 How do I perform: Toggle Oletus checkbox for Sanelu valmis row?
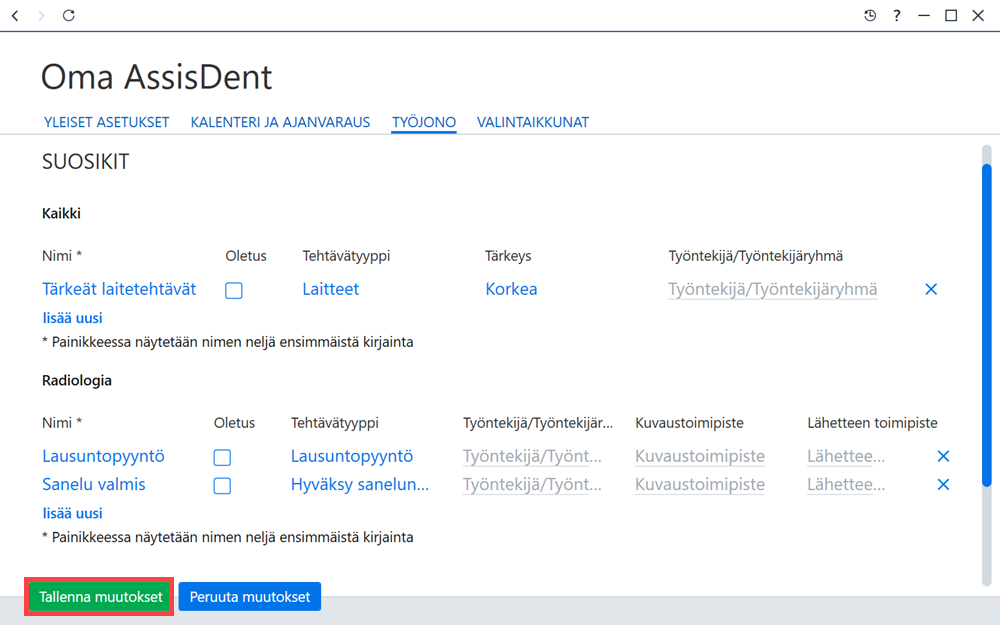(223, 486)
